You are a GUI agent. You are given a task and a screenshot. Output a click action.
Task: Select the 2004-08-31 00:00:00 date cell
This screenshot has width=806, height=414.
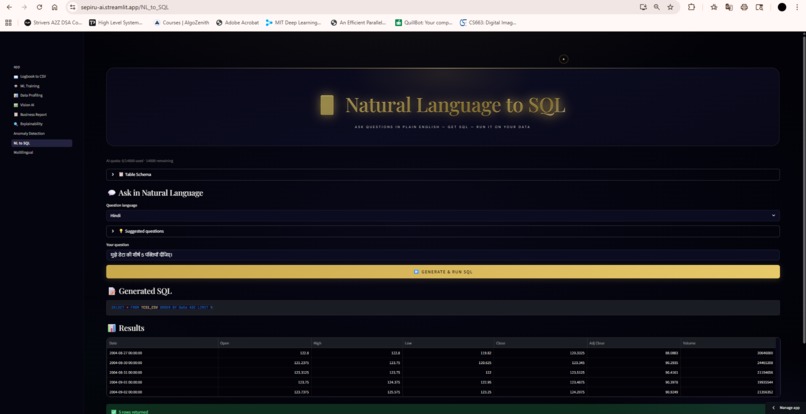pyautogui.click(x=162, y=372)
